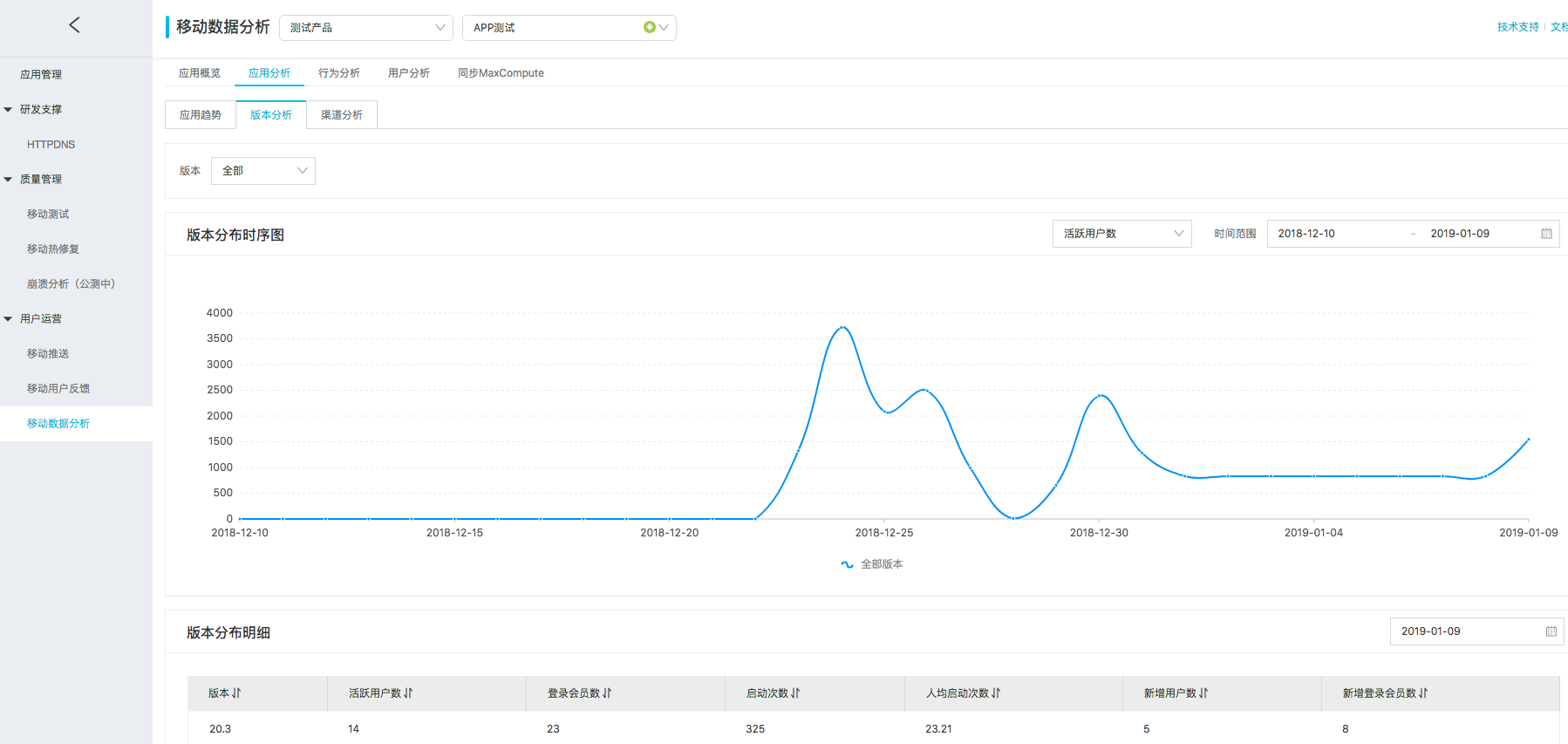Click the chart peak near 2018-12-24

(x=842, y=327)
